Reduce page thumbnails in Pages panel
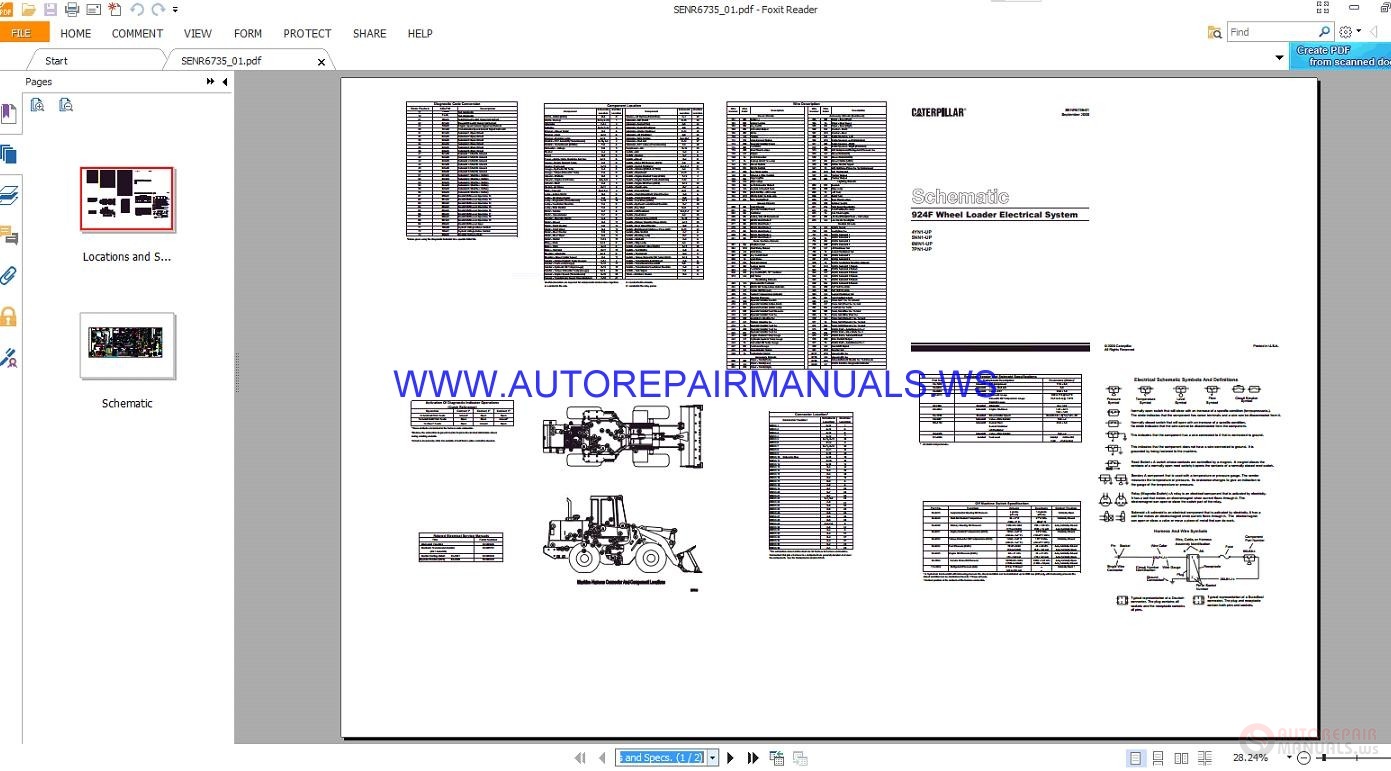 click(66, 105)
